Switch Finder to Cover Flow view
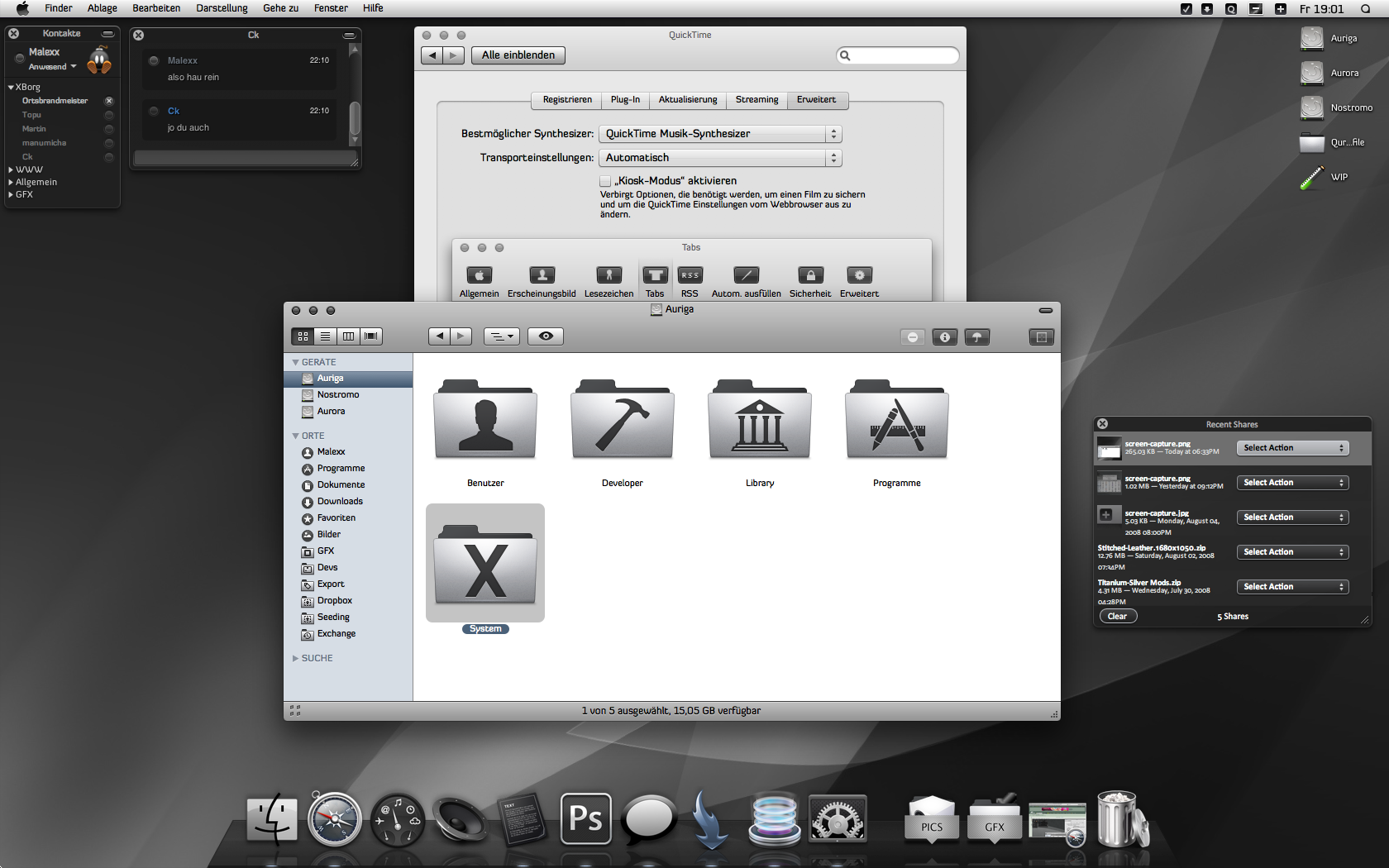The width and height of the screenshot is (1389, 868). point(371,336)
